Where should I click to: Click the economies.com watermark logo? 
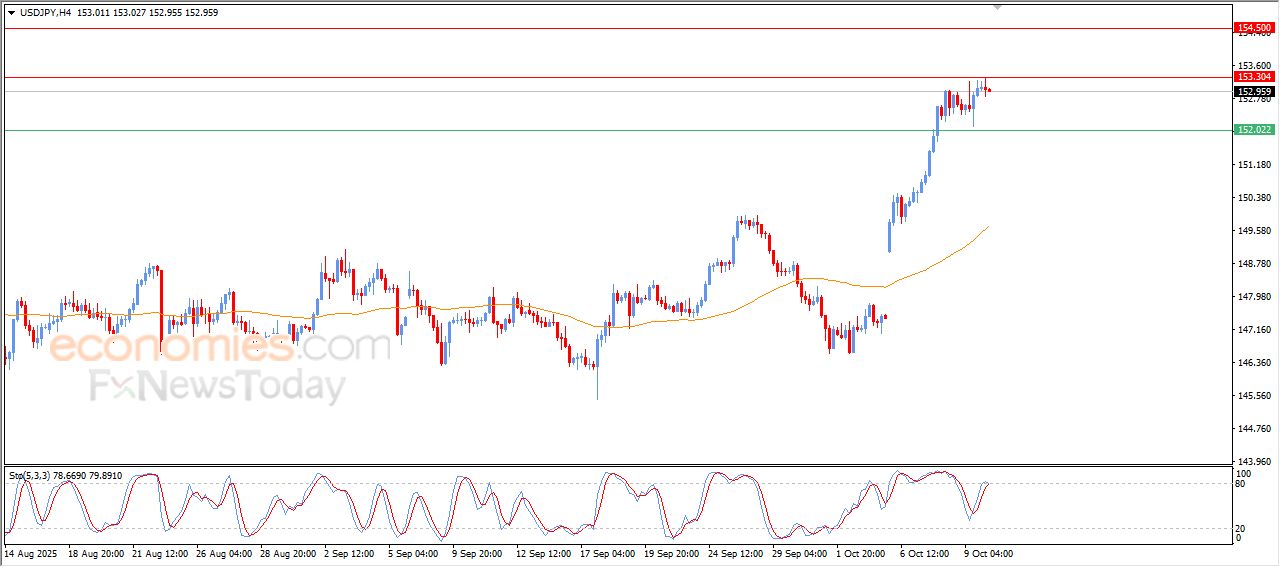(x=220, y=347)
